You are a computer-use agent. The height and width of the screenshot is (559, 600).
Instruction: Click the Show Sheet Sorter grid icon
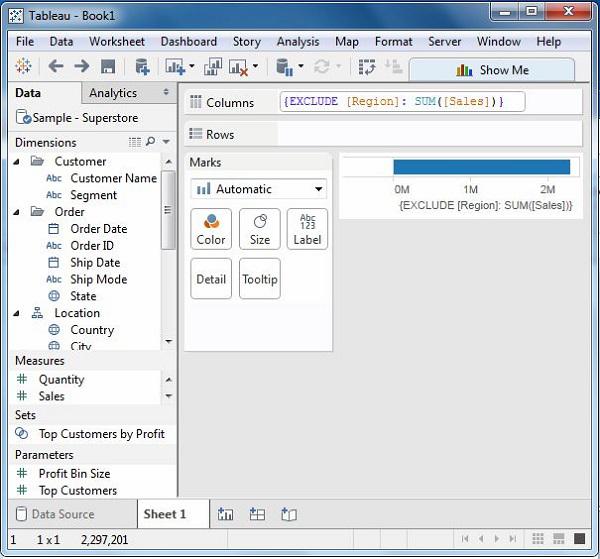pos(538,539)
